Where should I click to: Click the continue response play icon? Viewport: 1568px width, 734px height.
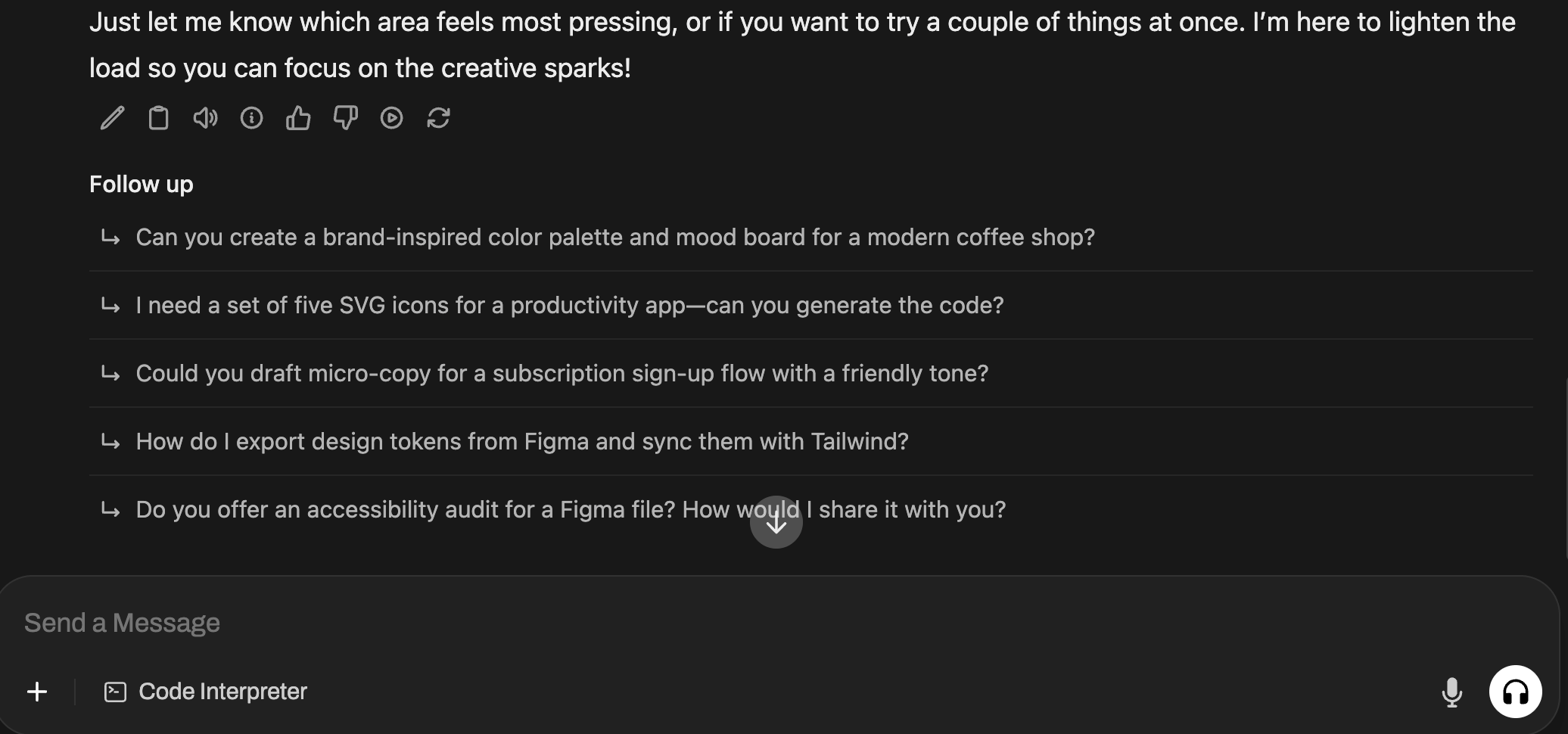tap(391, 118)
